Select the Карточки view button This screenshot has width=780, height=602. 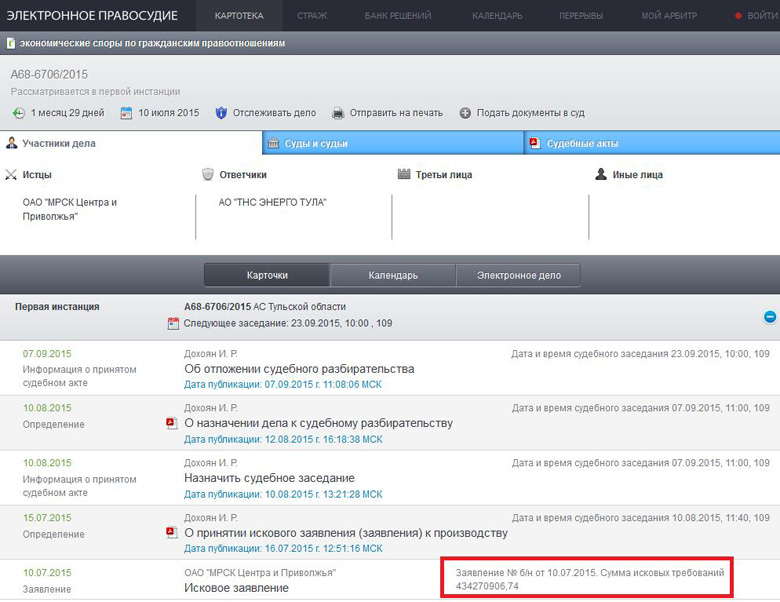267,276
